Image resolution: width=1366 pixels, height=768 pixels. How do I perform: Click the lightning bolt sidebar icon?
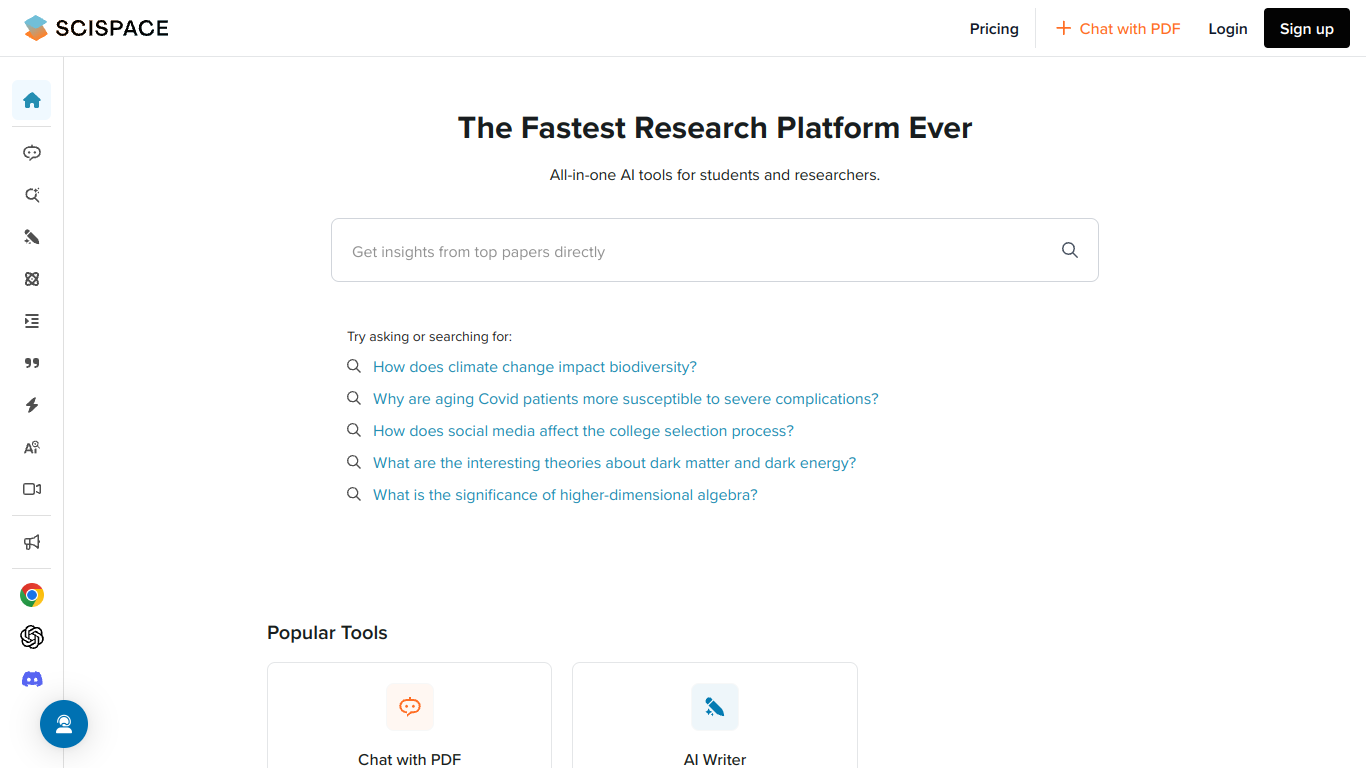[x=32, y=405]
